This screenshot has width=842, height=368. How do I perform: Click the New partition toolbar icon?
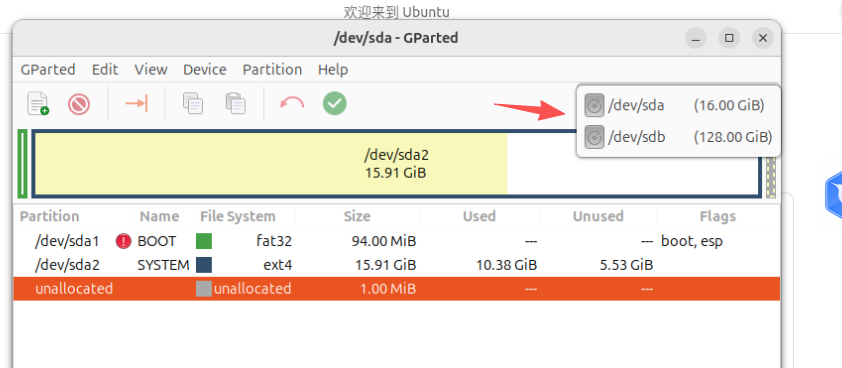tap(38, 103)
